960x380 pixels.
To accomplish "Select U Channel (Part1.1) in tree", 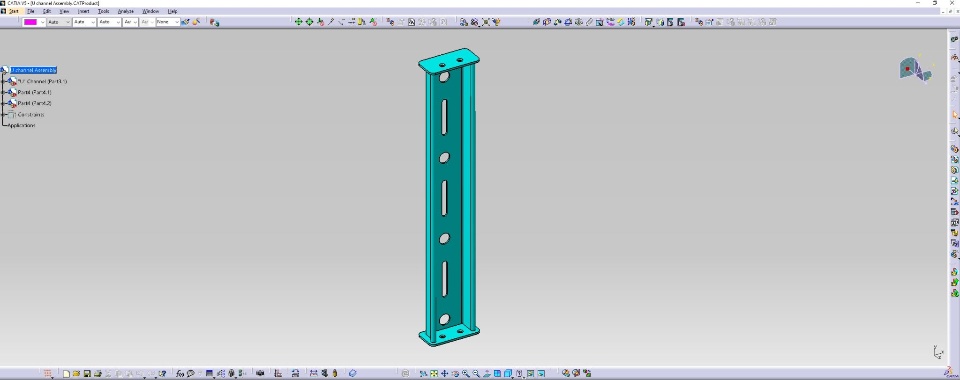I will pos(42,81).
